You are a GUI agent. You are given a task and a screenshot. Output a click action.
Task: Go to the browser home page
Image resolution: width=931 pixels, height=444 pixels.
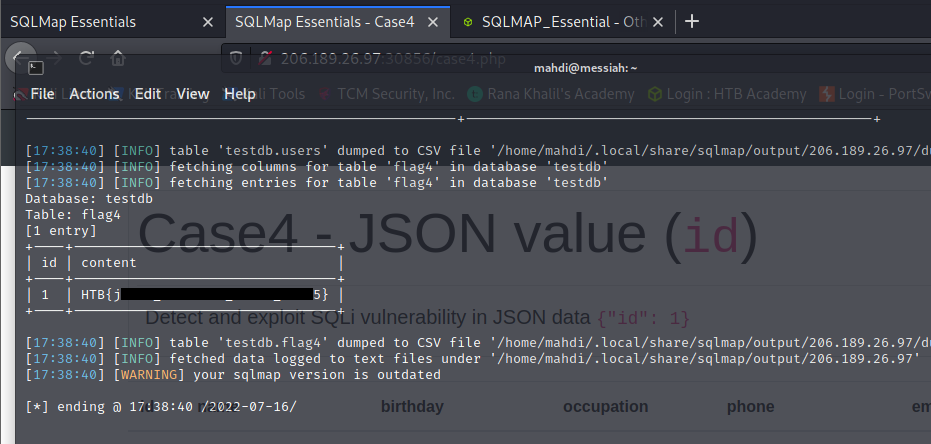coord(118,58)
